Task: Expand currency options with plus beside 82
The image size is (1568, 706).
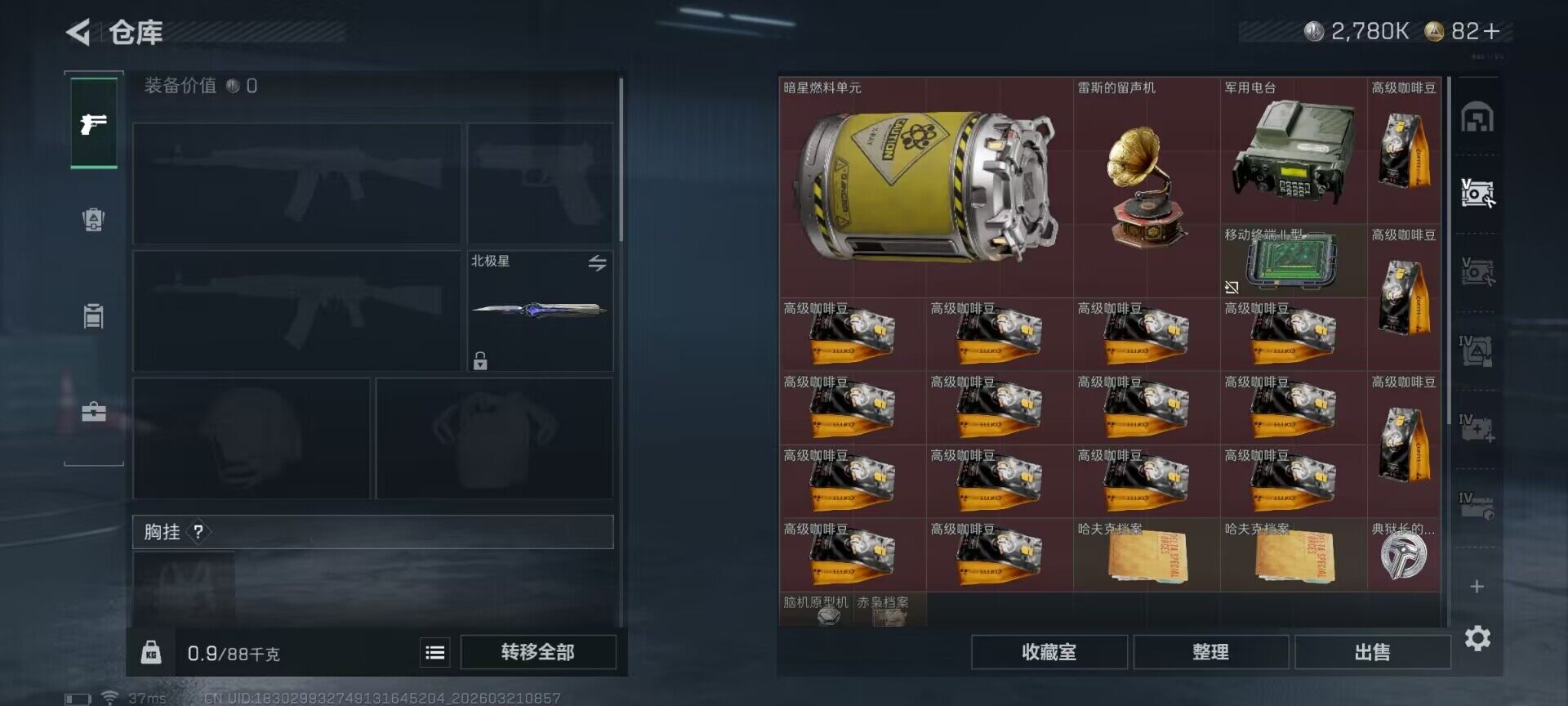Action: [x=1492, y=31]
